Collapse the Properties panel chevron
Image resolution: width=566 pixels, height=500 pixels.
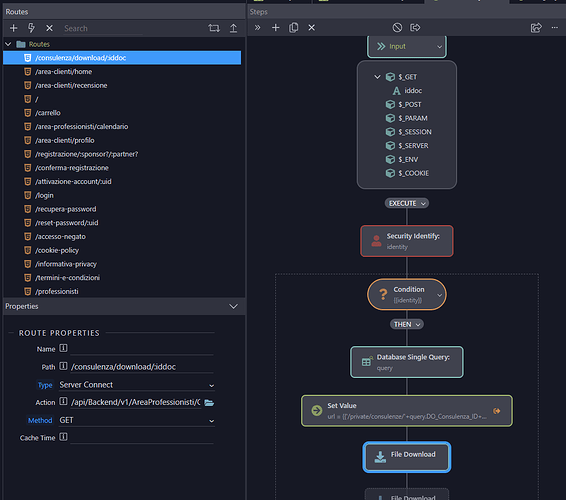234,306
